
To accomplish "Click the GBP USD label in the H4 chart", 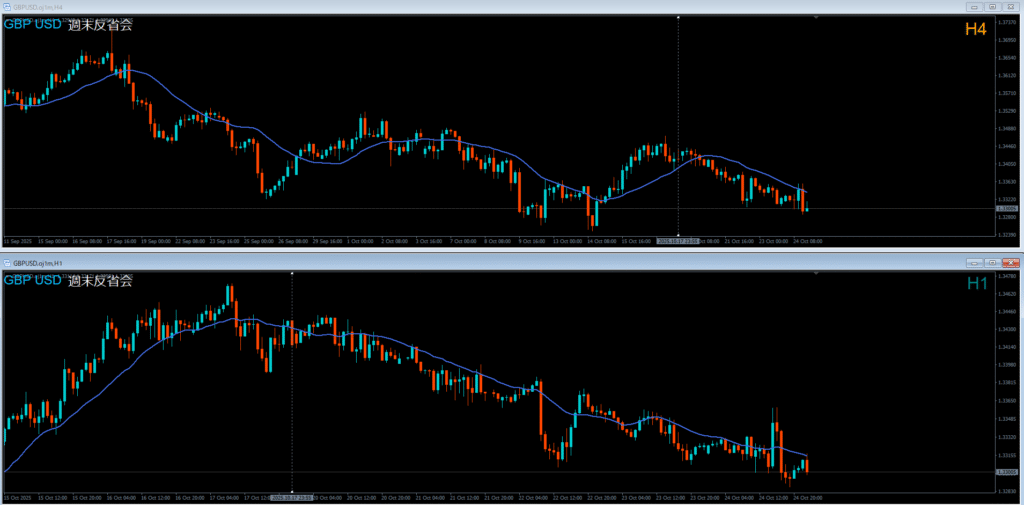I will point(33,25).
